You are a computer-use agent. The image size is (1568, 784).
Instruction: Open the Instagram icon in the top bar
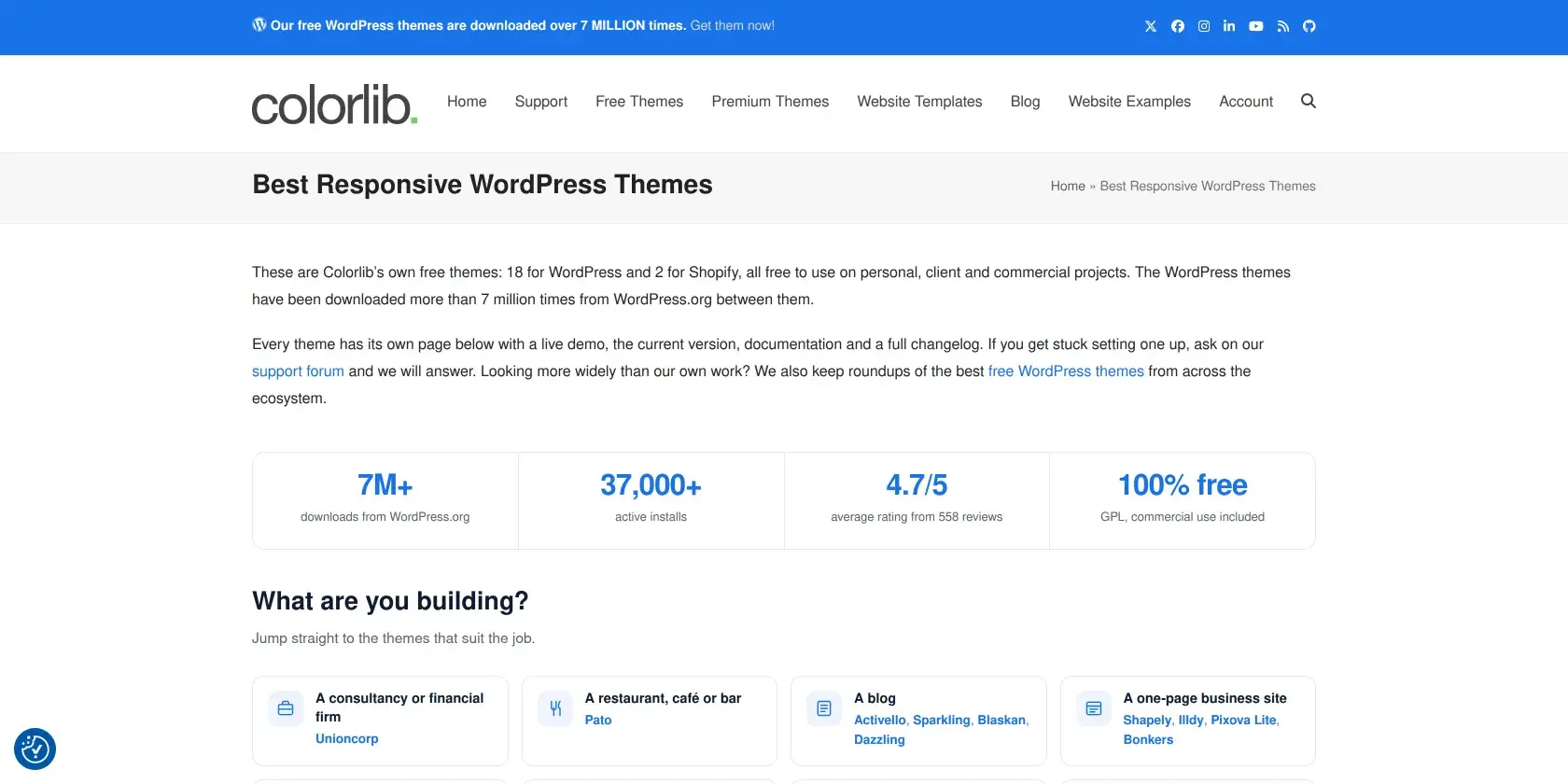(x=1204, y=26)
